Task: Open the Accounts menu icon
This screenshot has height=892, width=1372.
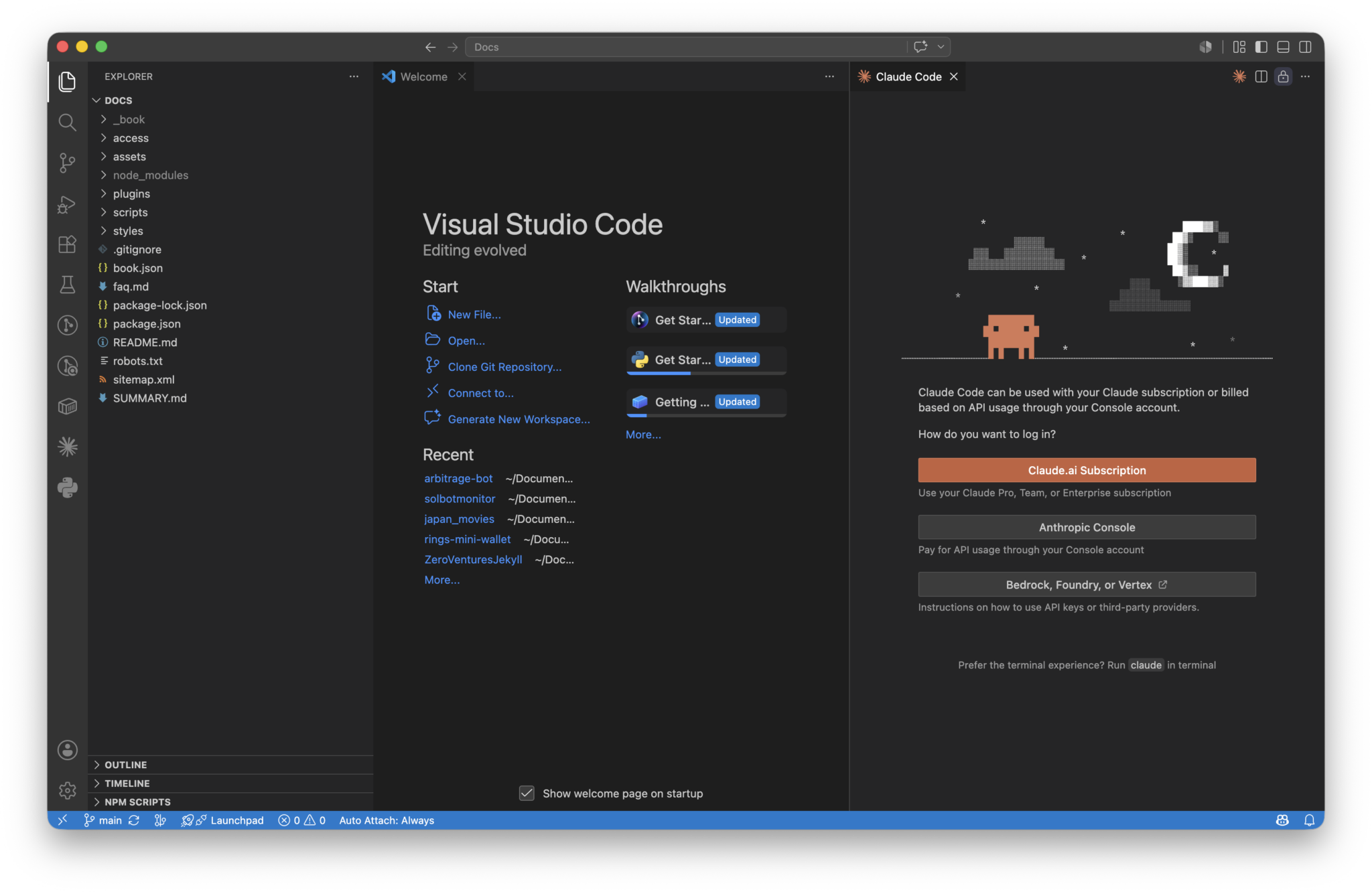Action: (67, 750)
